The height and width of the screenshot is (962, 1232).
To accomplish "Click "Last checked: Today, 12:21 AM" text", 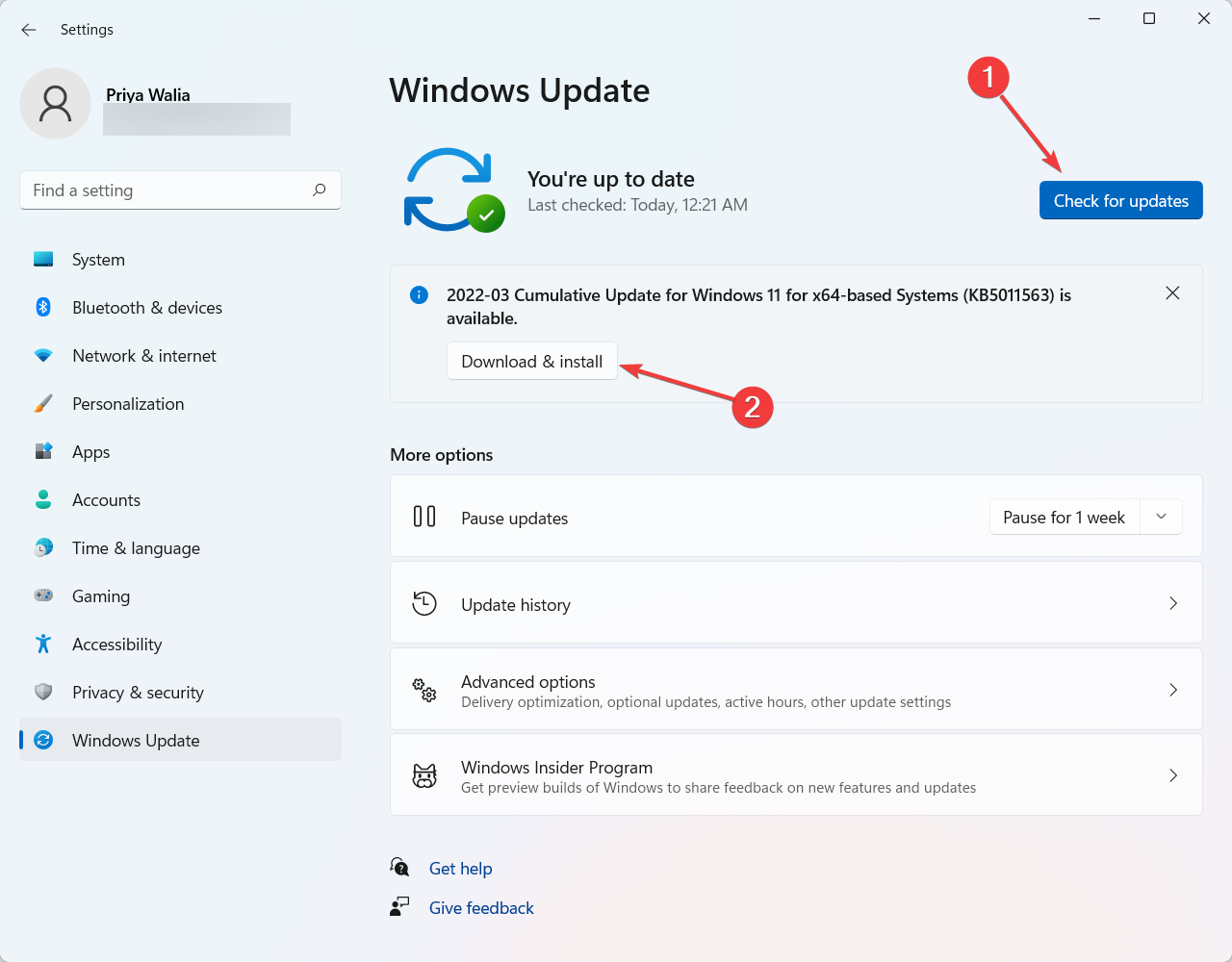I will pos(637,205).
